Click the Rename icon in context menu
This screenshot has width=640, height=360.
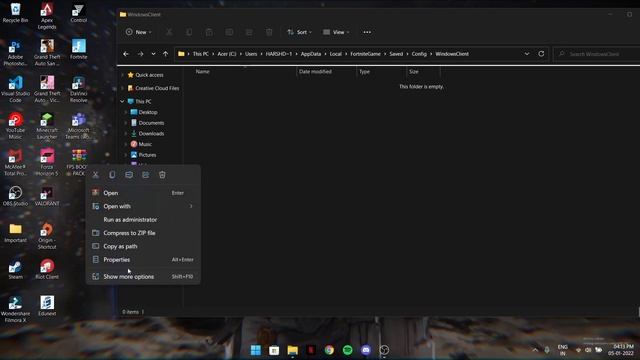pos(129,175)
